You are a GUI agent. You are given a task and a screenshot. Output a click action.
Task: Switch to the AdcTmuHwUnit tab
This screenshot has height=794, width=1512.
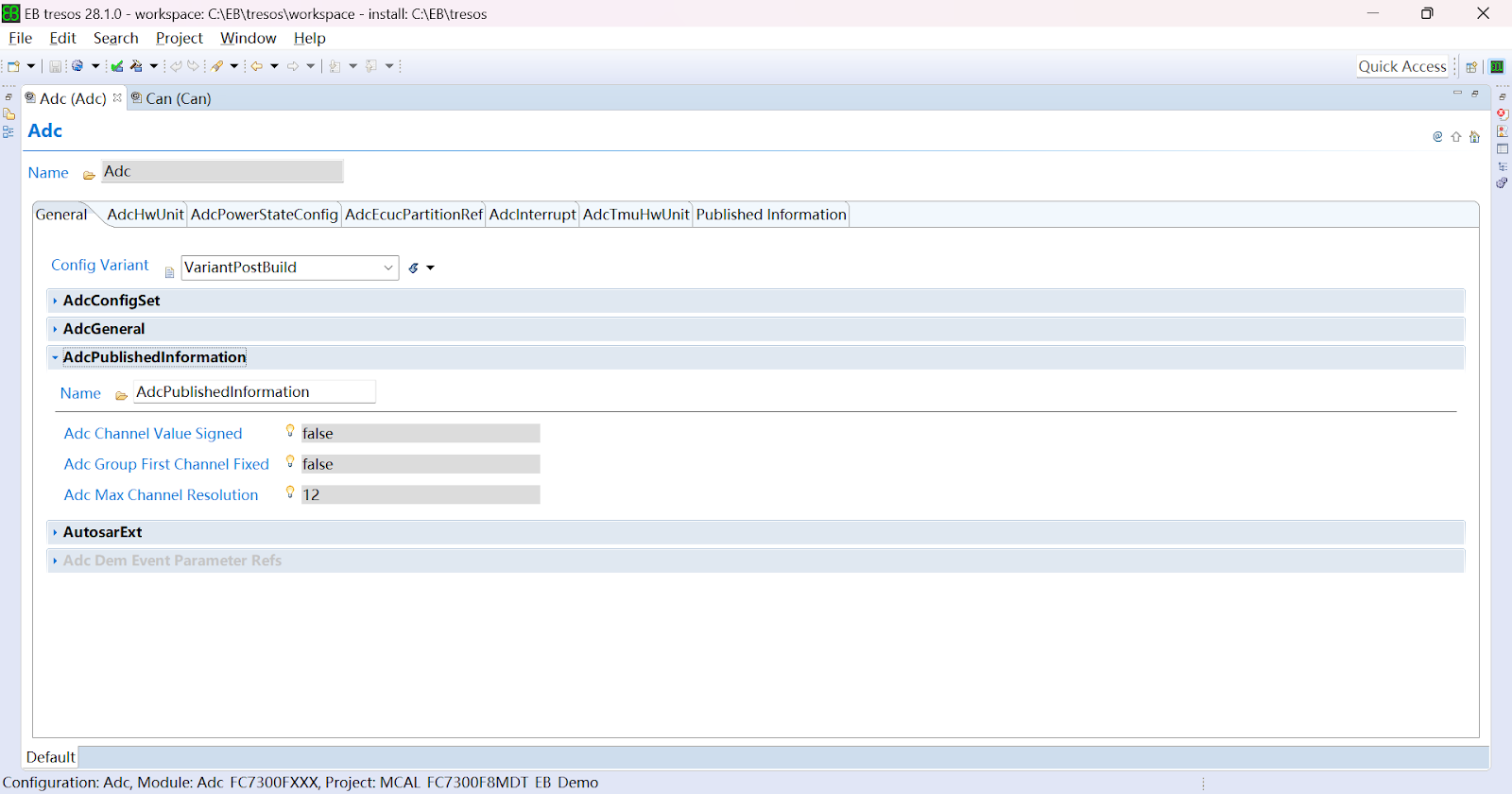(x=636, y=215)
